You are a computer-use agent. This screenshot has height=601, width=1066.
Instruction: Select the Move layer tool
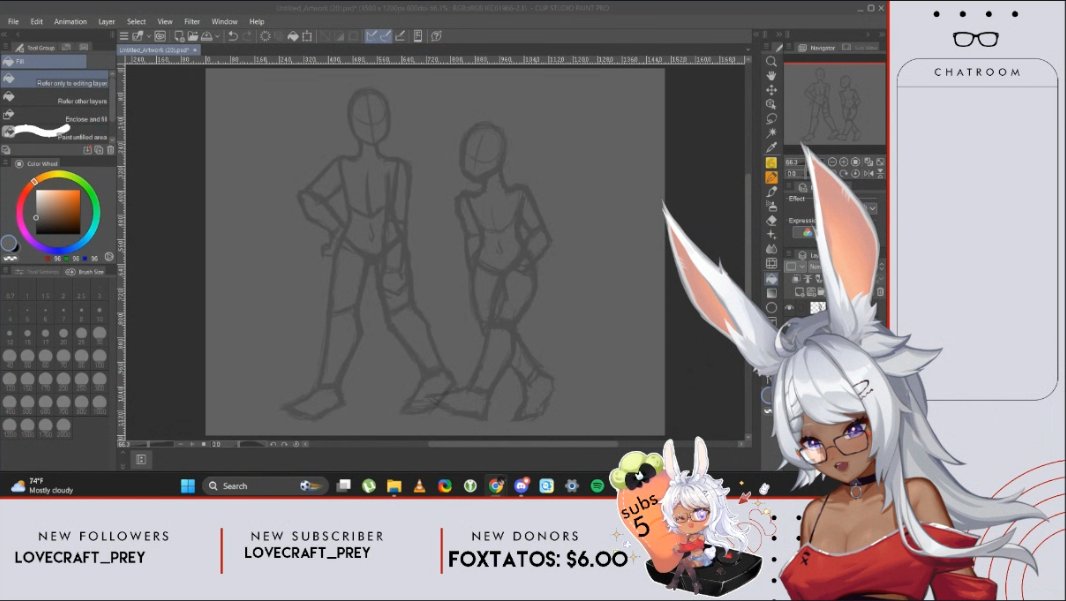771,90
